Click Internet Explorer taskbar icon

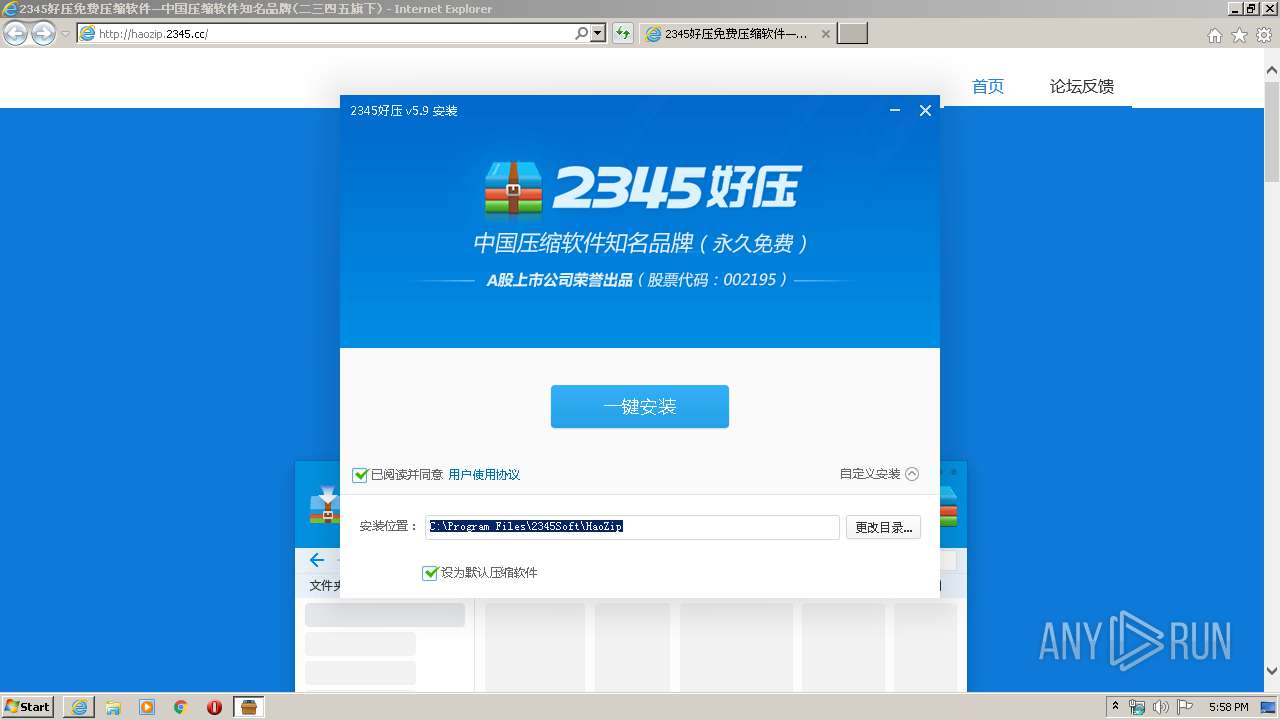point(79,707)
